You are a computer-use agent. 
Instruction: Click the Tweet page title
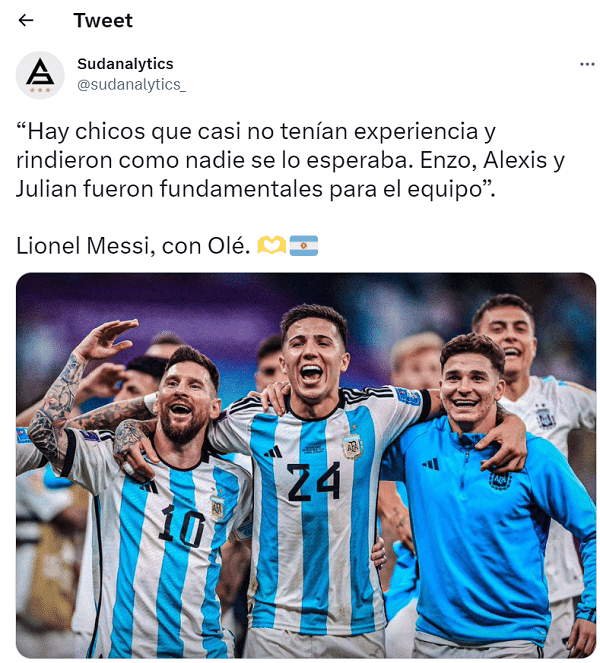[103, 20]
